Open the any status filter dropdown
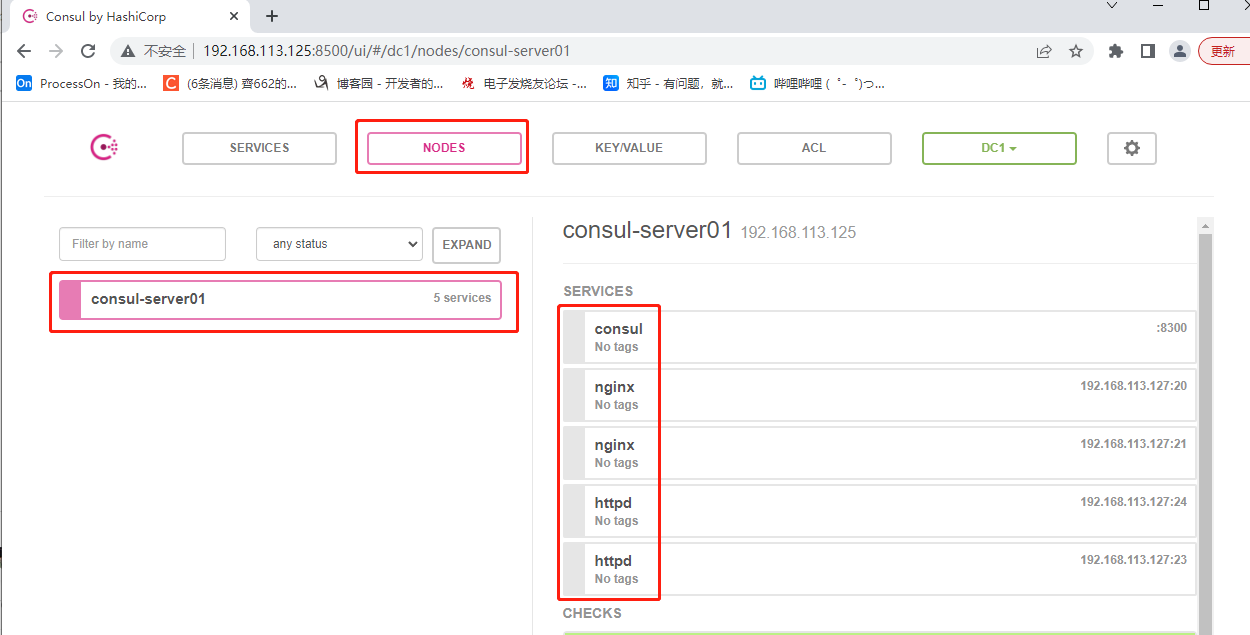Screen dimensions: 1250x635 click(x=339, y=244)
